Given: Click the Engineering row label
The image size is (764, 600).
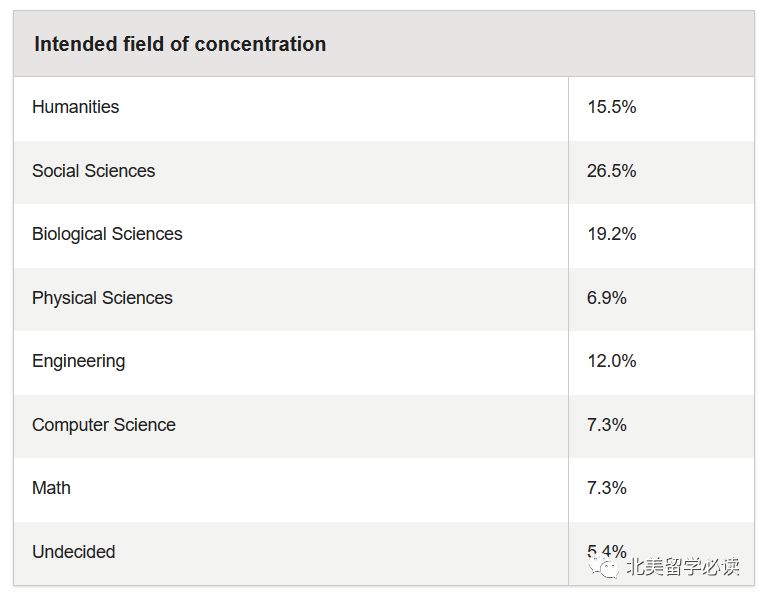Looking at the screenshot, I should [78, 361].
